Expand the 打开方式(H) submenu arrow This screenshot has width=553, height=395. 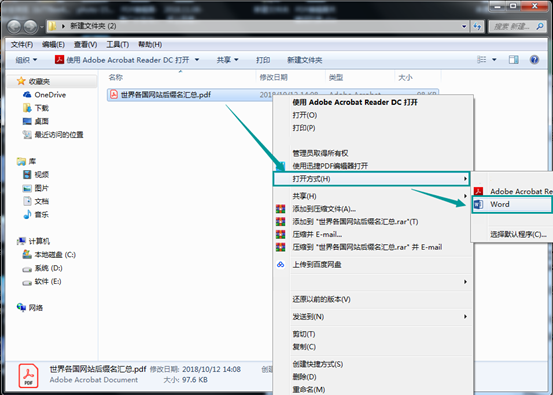(465, 179)
